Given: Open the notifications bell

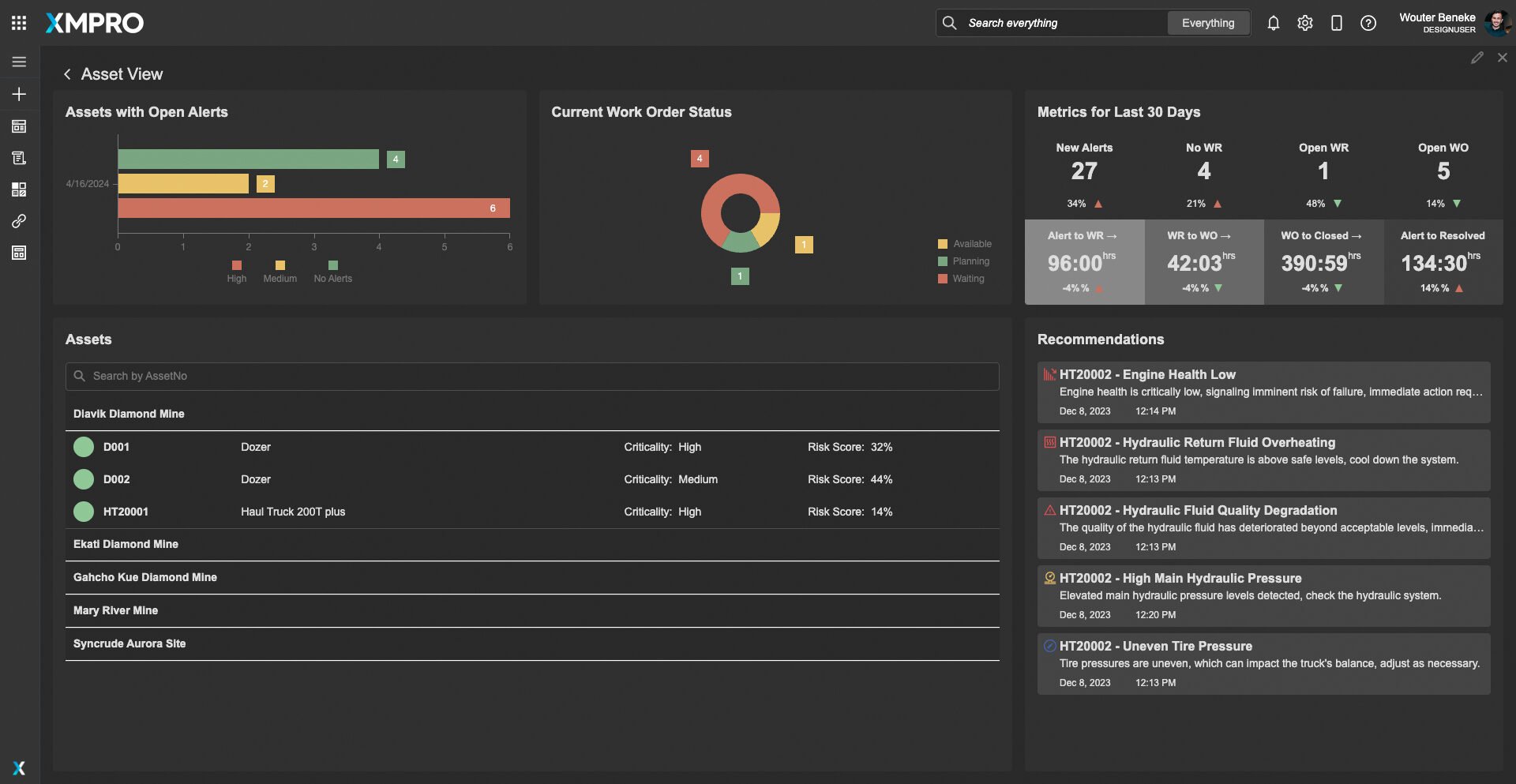Looking at the screenshot, I should [1273, 23].
